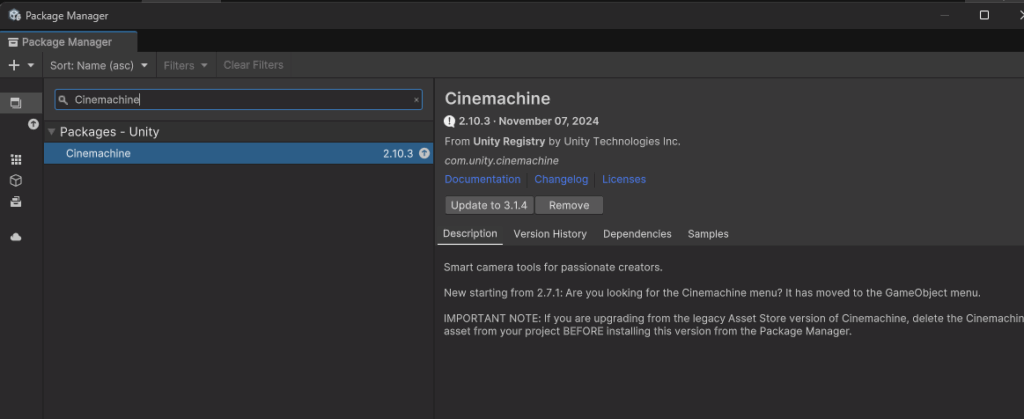The image size is (1024, 419).
Task: Switch to the Description tab
Action: click(x=470, y=234)
